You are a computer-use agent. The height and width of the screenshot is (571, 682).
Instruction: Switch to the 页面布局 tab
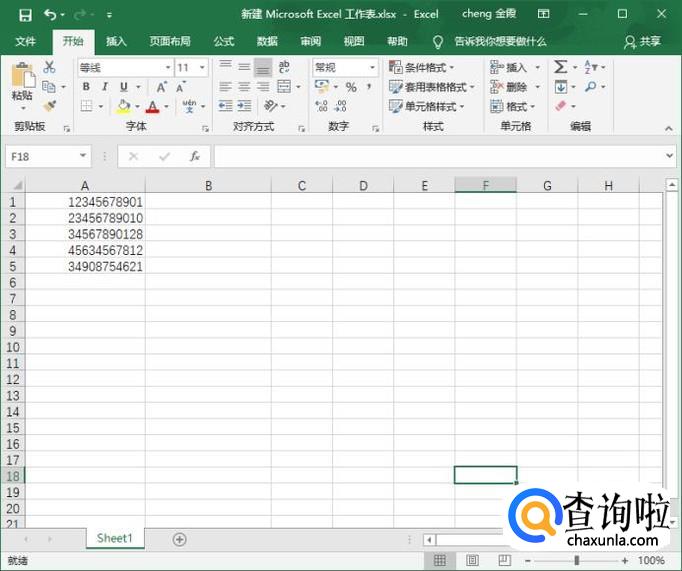point(170,41)
